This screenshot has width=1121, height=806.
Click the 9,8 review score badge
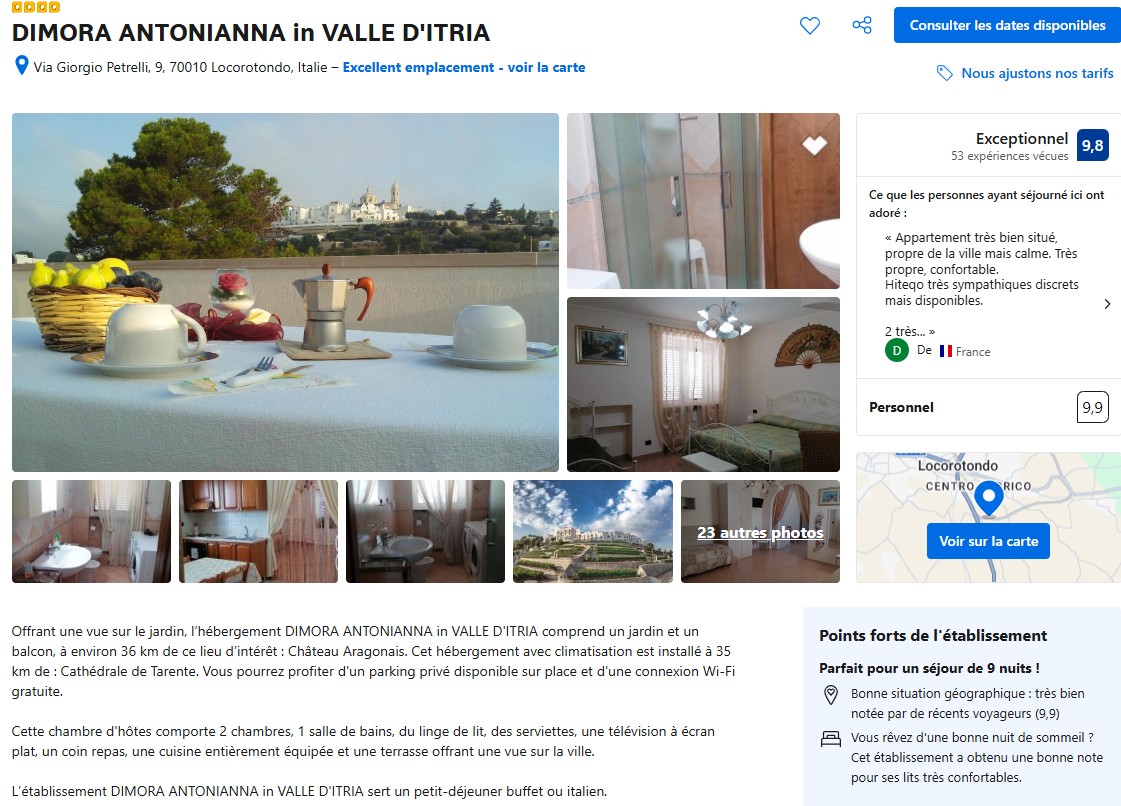tap(1092, 145)
